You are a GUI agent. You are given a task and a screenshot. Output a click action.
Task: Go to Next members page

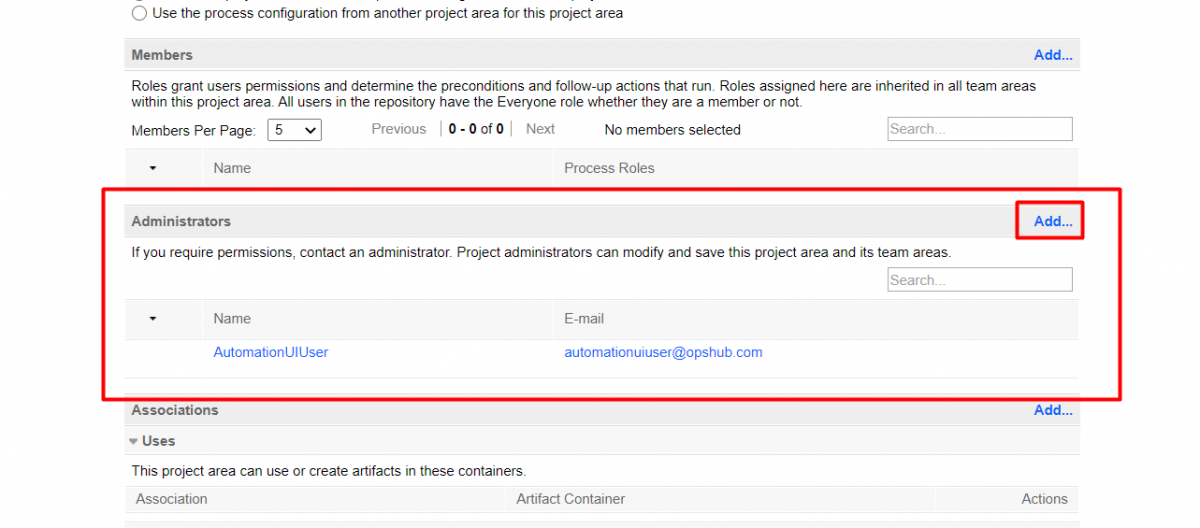click(540, 129)
